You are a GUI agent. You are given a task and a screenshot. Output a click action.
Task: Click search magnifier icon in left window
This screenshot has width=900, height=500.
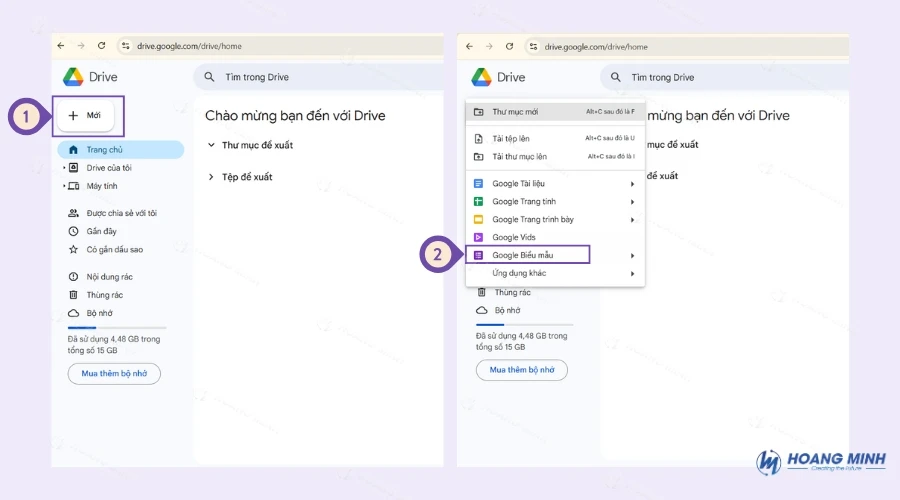tap(210, 77)
